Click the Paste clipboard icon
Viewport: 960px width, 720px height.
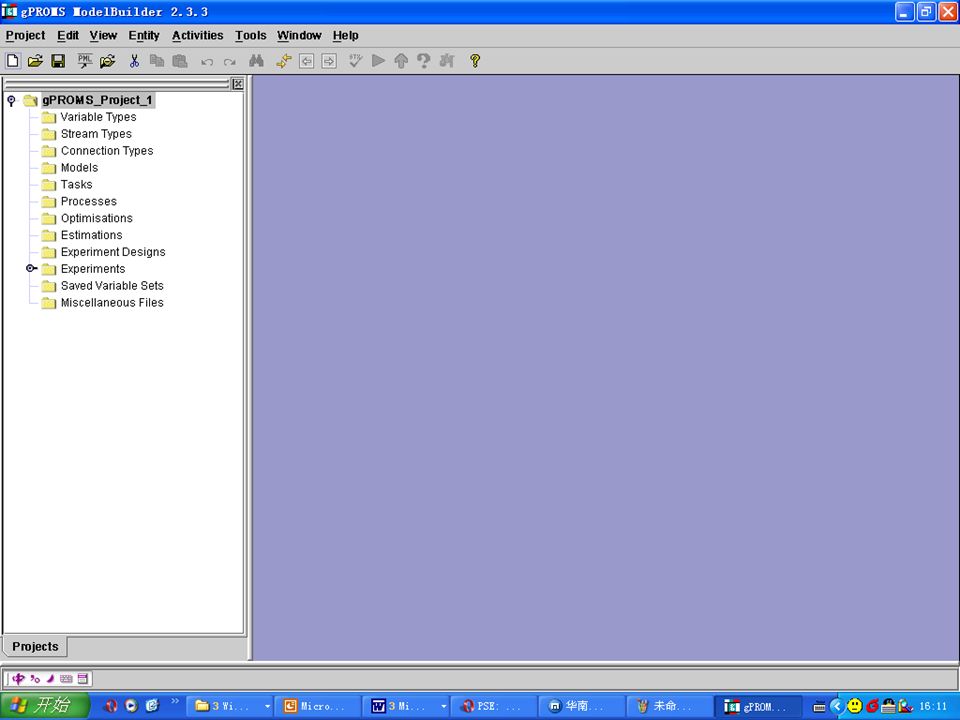pos(179,61)
